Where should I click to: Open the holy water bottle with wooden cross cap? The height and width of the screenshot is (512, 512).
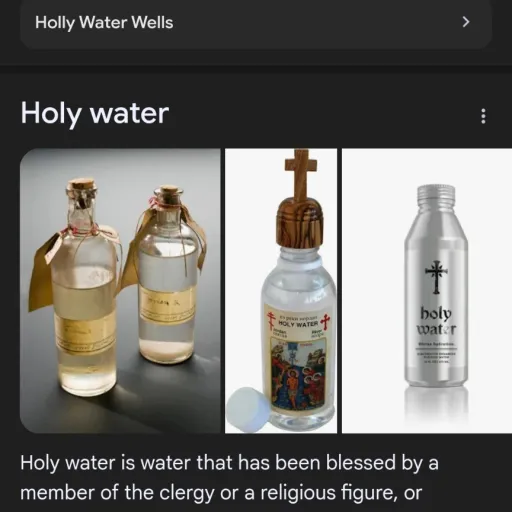click(281, 291)
